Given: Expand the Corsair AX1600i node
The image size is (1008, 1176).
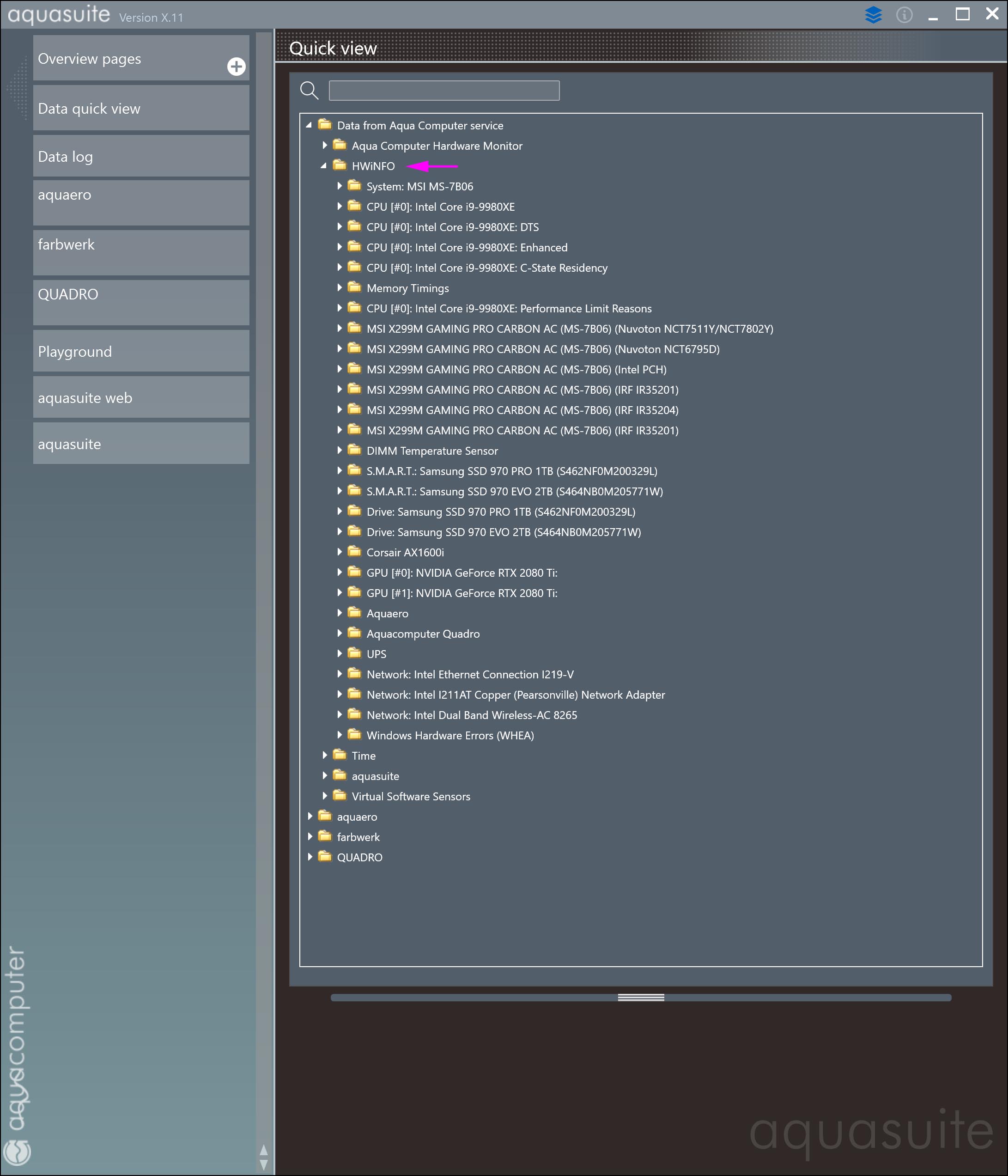Looking at the screenshot, I should click(340, 552).
